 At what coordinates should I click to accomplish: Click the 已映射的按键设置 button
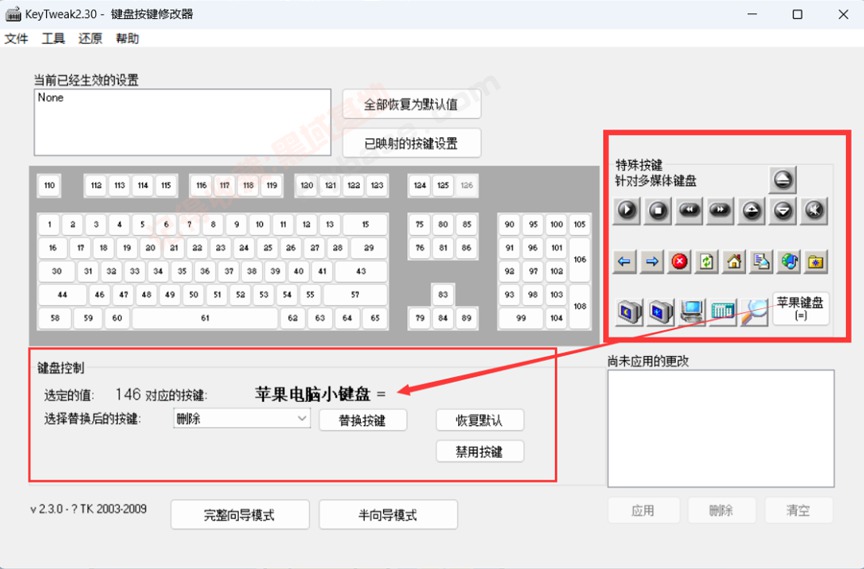tap(411, 143)
